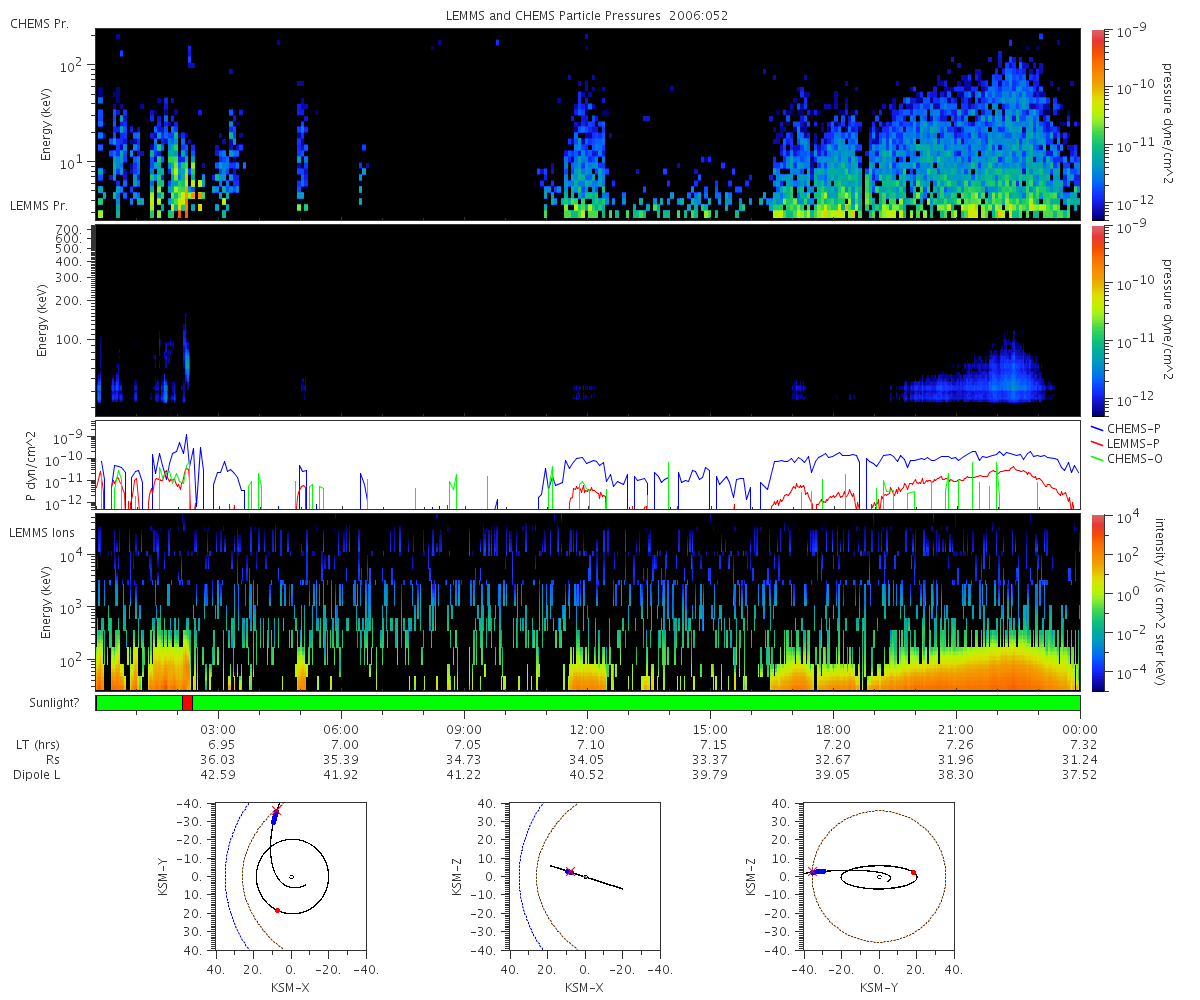Image resolution: width=1200 pixels, height=1000 pixels.
Task: Click the red X marker in the KSM-X/KSM-Y orbit plot
Action: click(x=277, y=811)
